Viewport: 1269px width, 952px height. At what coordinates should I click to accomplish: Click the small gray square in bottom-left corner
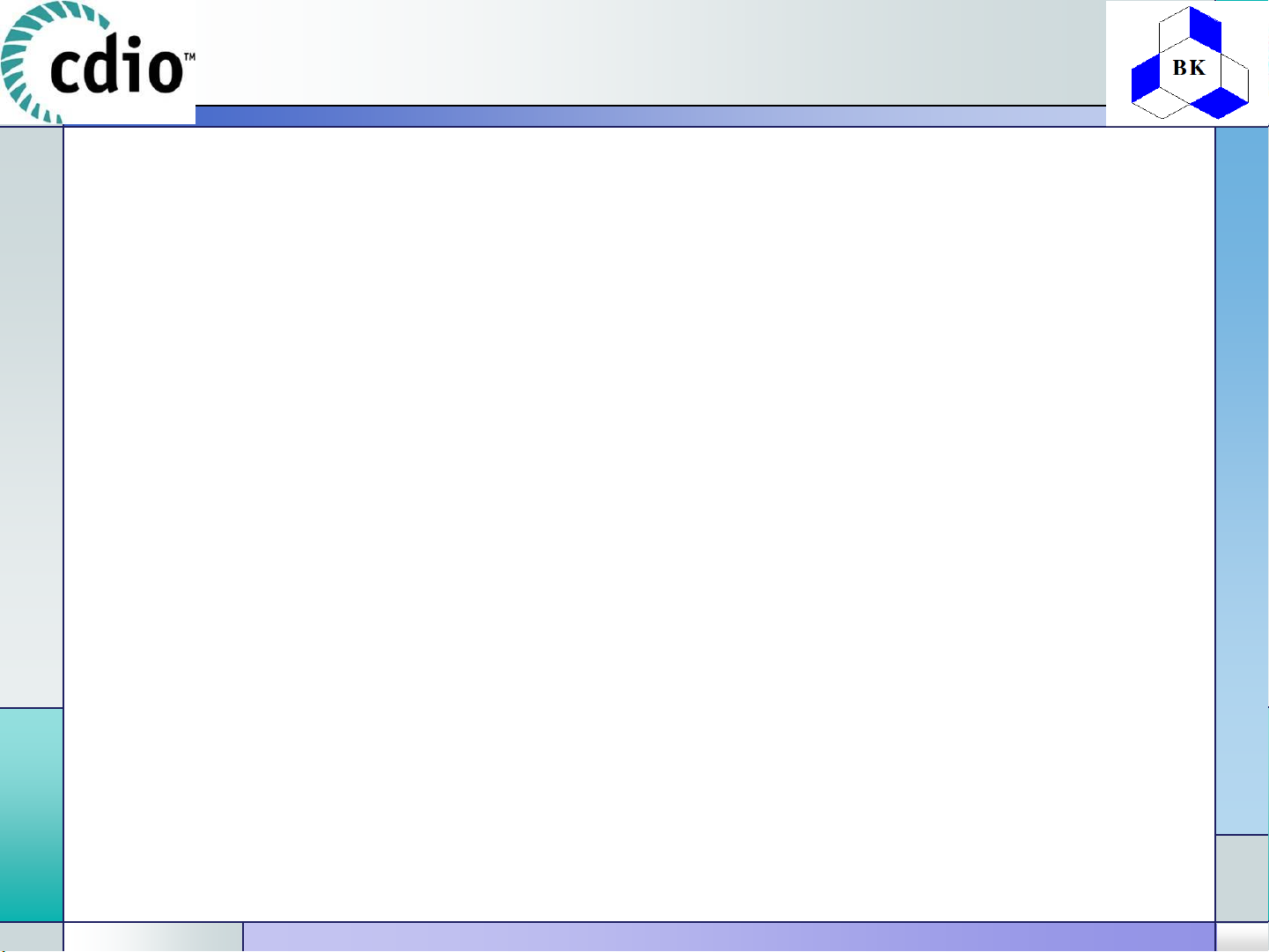coord(32,937)
